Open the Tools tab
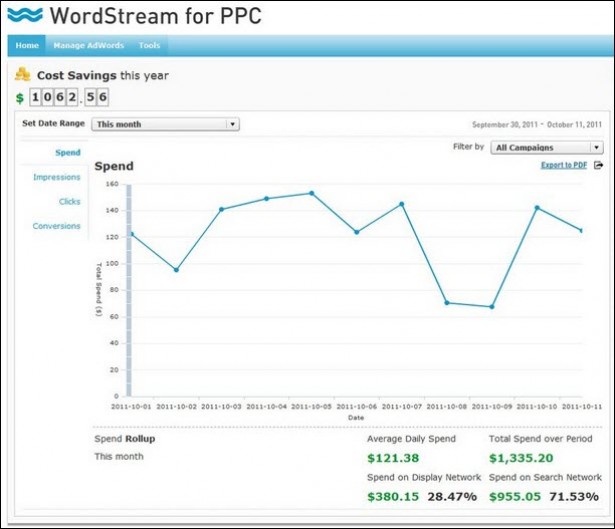Screen dimensions: 615x529 coord(149,45)
